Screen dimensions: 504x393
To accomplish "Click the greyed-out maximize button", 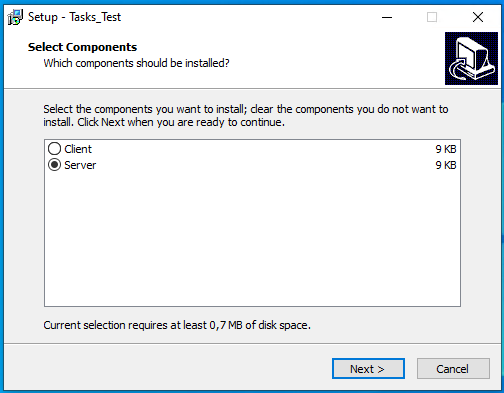I will pyautogui.click(x=432, y=17).
